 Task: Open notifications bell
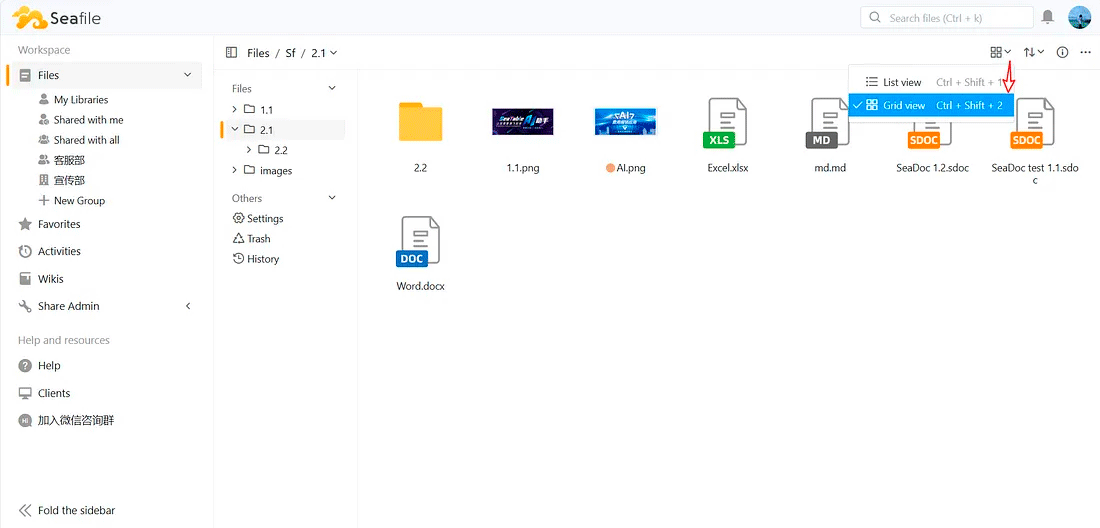click(x=1047, y=17)
